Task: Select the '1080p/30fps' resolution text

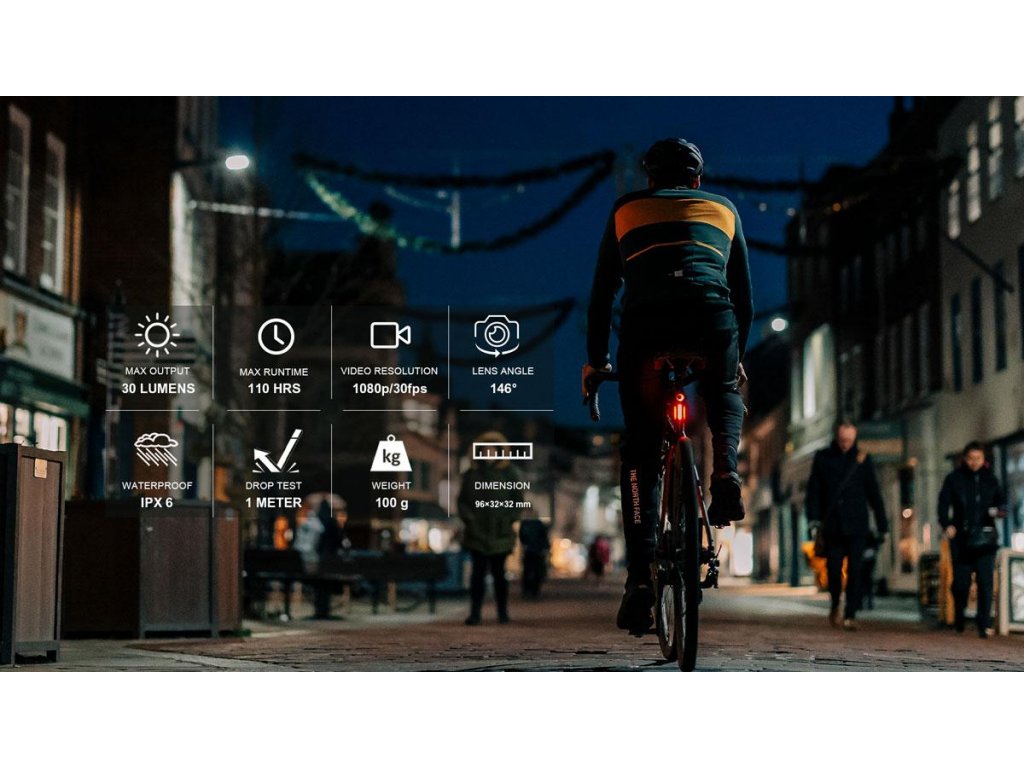Action: [x=389, y=389]
